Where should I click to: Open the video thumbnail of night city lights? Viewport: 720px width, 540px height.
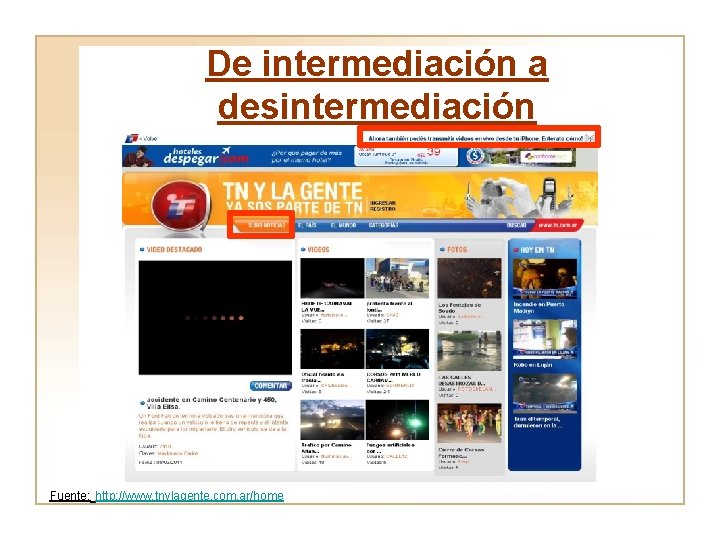tap(332, 349)
